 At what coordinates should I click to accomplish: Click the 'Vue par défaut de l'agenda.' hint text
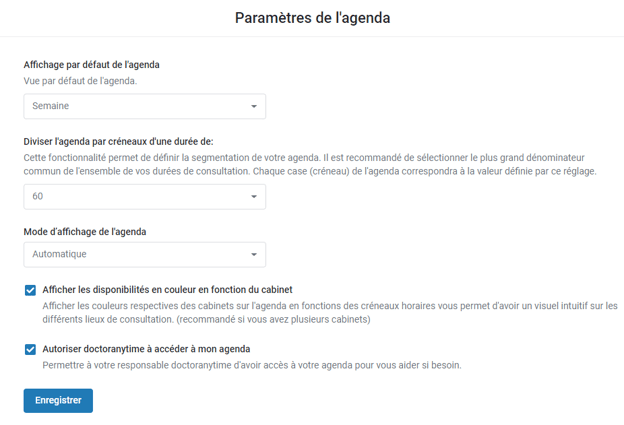pos(80,80)
